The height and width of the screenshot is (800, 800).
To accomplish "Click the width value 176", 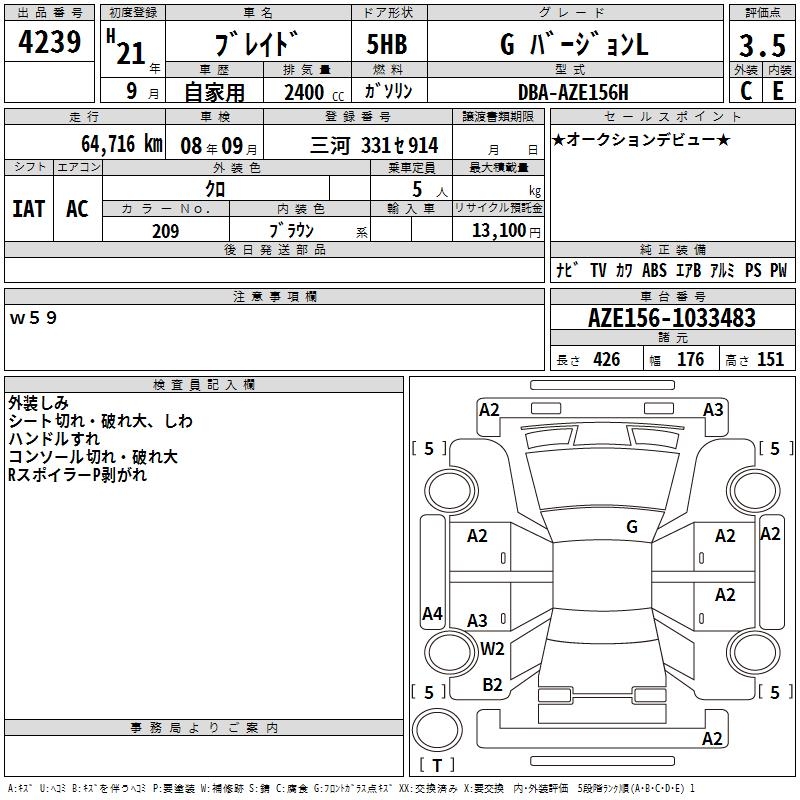I will (690, 359).
